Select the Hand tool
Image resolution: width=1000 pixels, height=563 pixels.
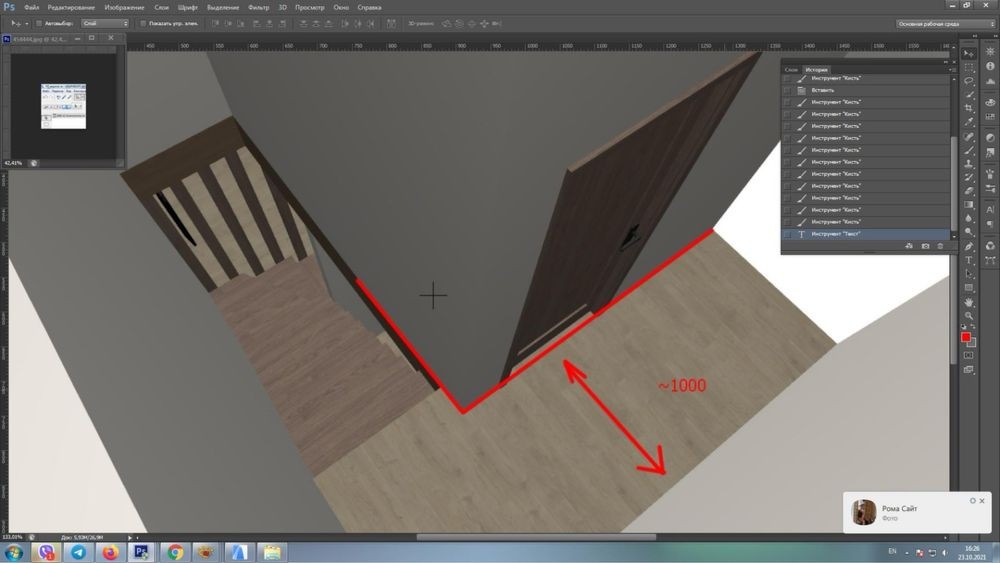pyautogui.click(x=969, y=301)
